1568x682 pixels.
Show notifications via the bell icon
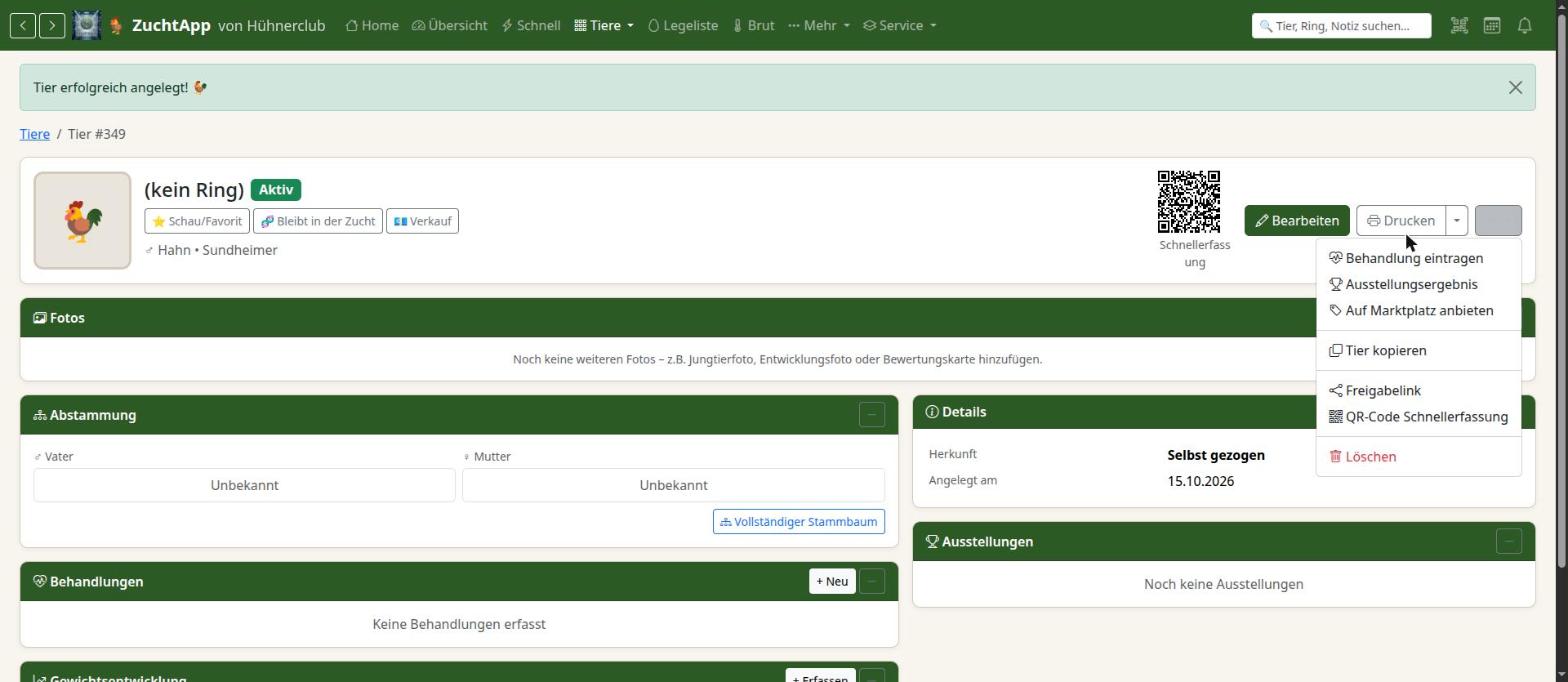(x=1524, y=25)
